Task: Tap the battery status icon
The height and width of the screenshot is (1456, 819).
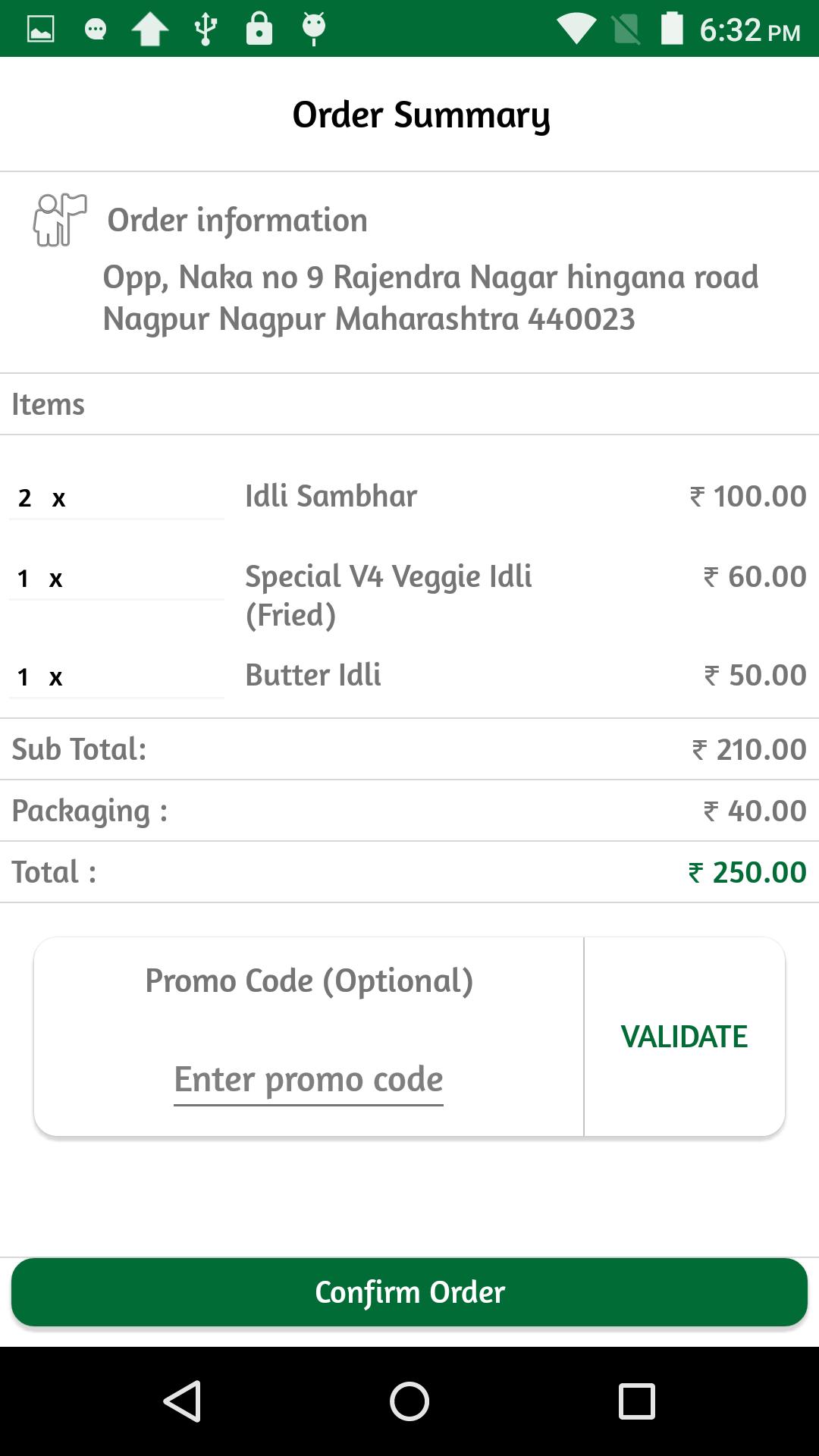Action: click(672, 29)
